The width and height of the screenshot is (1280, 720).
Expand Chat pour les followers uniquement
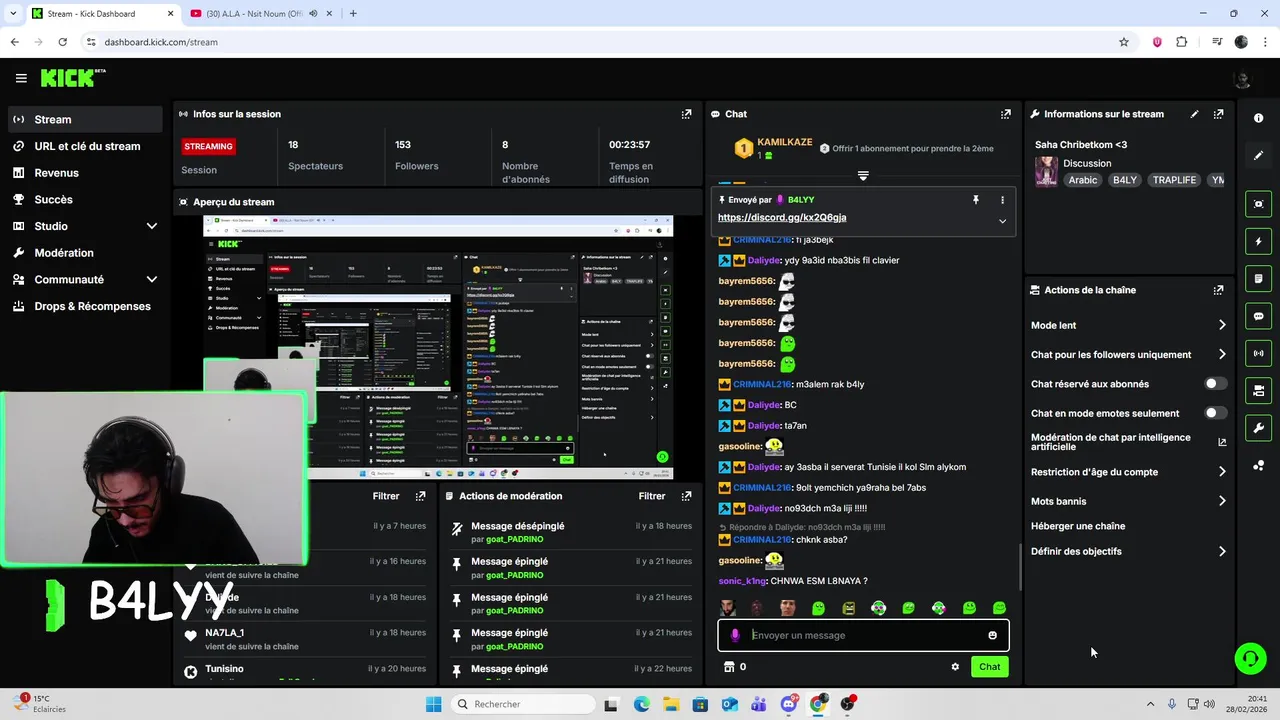[1222, 354]
